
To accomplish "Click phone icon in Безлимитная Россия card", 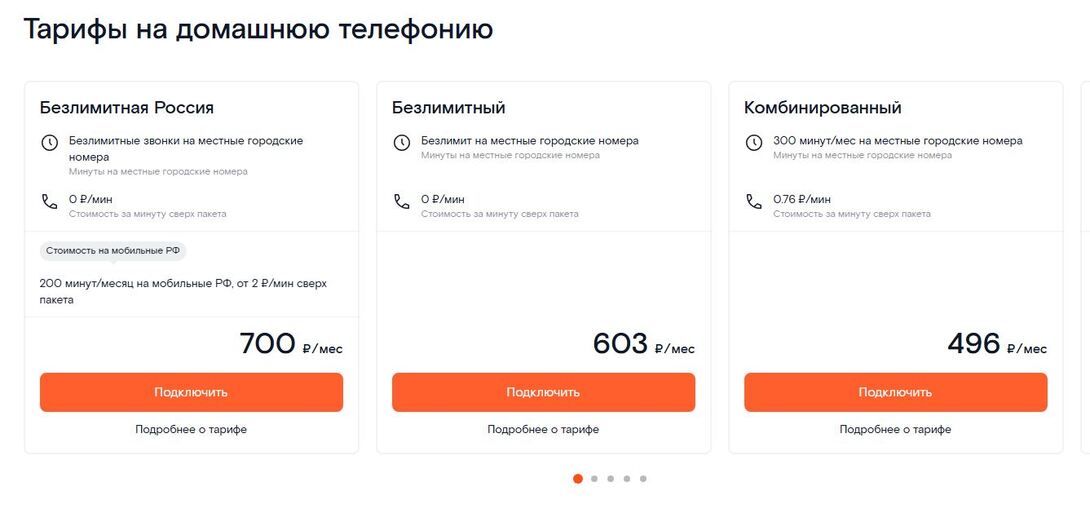I will pos(49,202).
